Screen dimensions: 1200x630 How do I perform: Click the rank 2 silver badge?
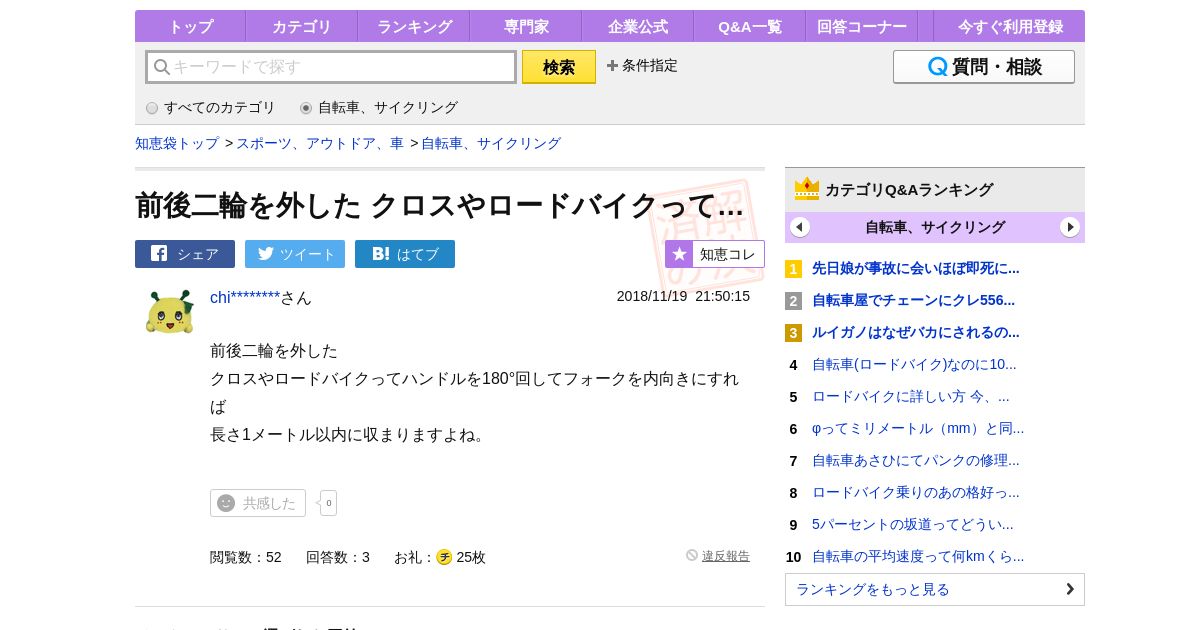pyautogui.click(x=793, y=301)
